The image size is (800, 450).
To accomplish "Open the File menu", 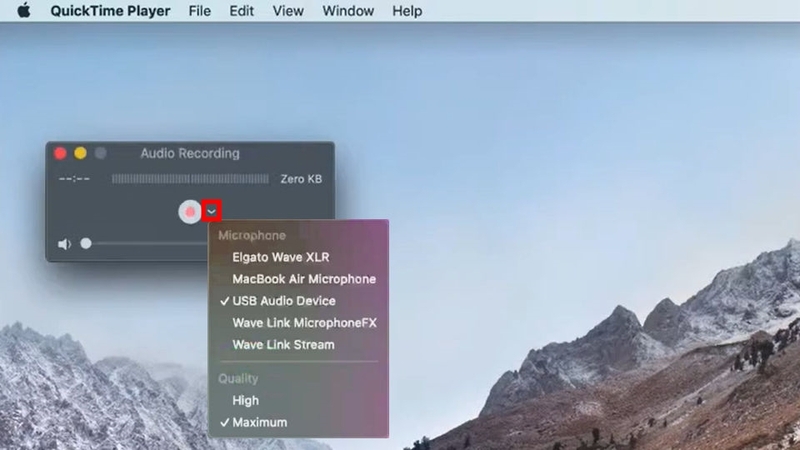I will tap(199, 11).
